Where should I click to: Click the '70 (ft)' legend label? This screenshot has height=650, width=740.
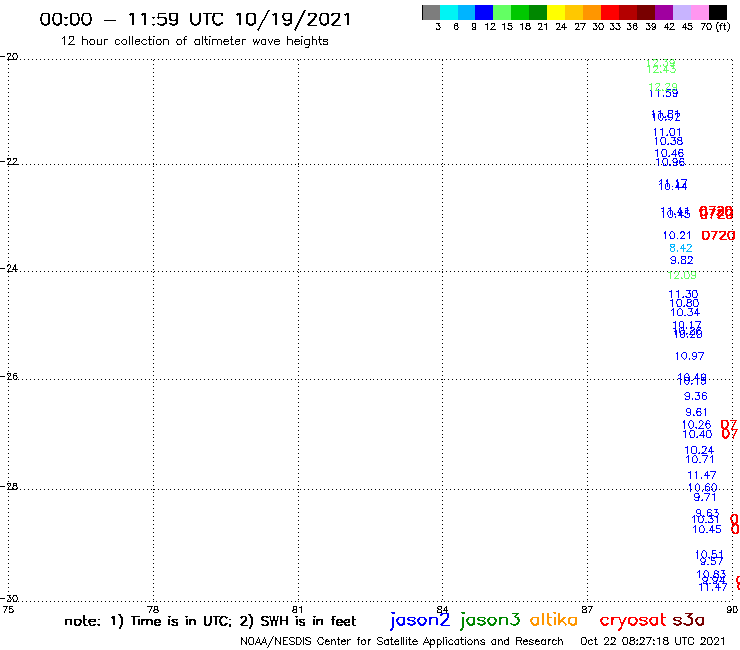[715, 26]
